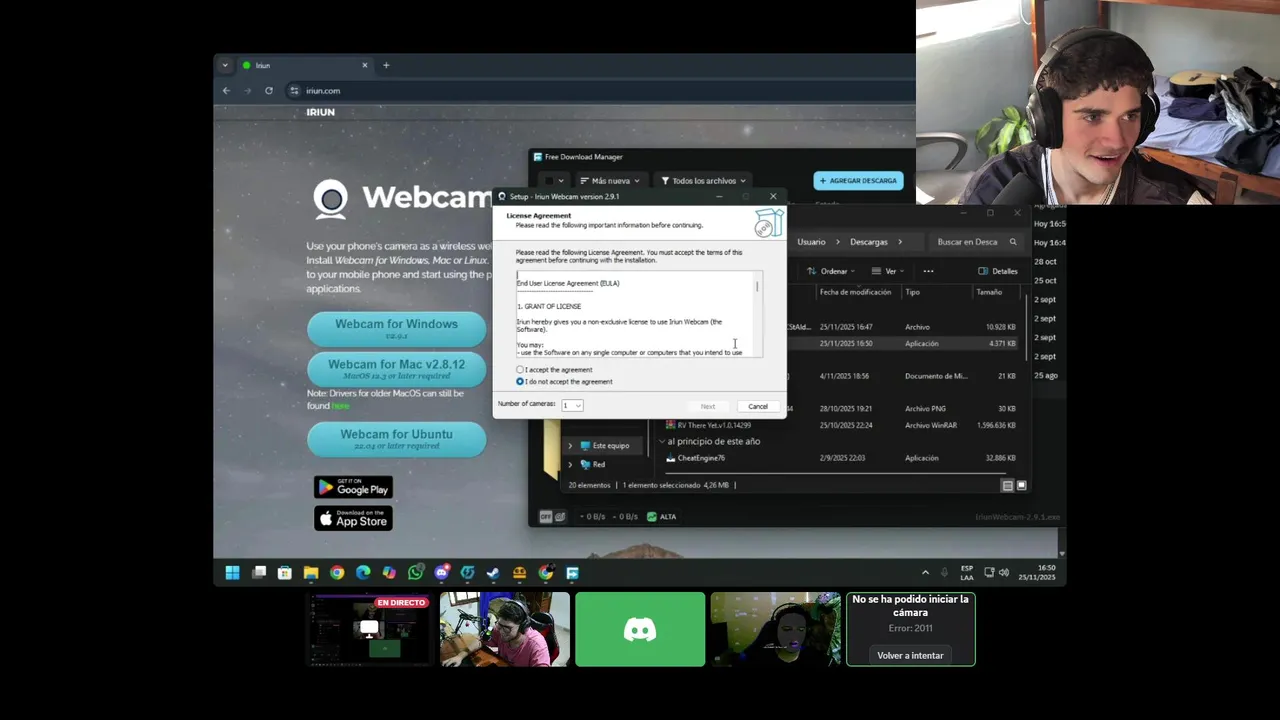Open the 'Todos los archivos' filter dropdown
The image size is (1280, 720).
pos(704,181)
